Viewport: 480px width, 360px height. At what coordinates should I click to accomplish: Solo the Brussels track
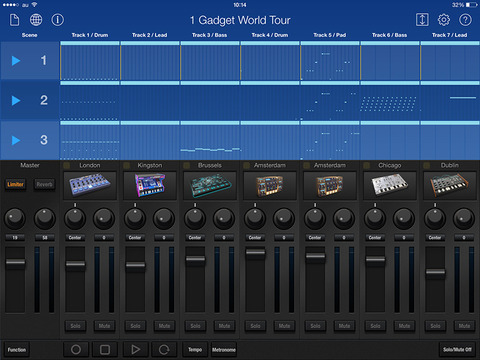click(195, 326)
